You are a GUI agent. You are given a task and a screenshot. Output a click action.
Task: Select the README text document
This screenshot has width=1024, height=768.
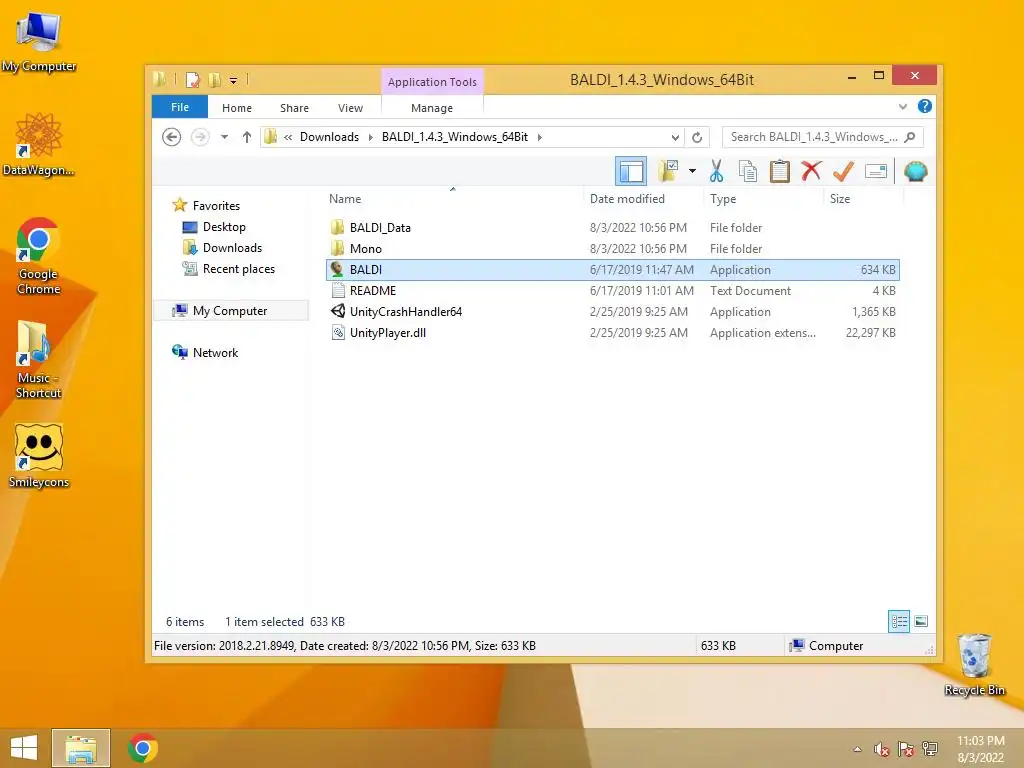613,291
